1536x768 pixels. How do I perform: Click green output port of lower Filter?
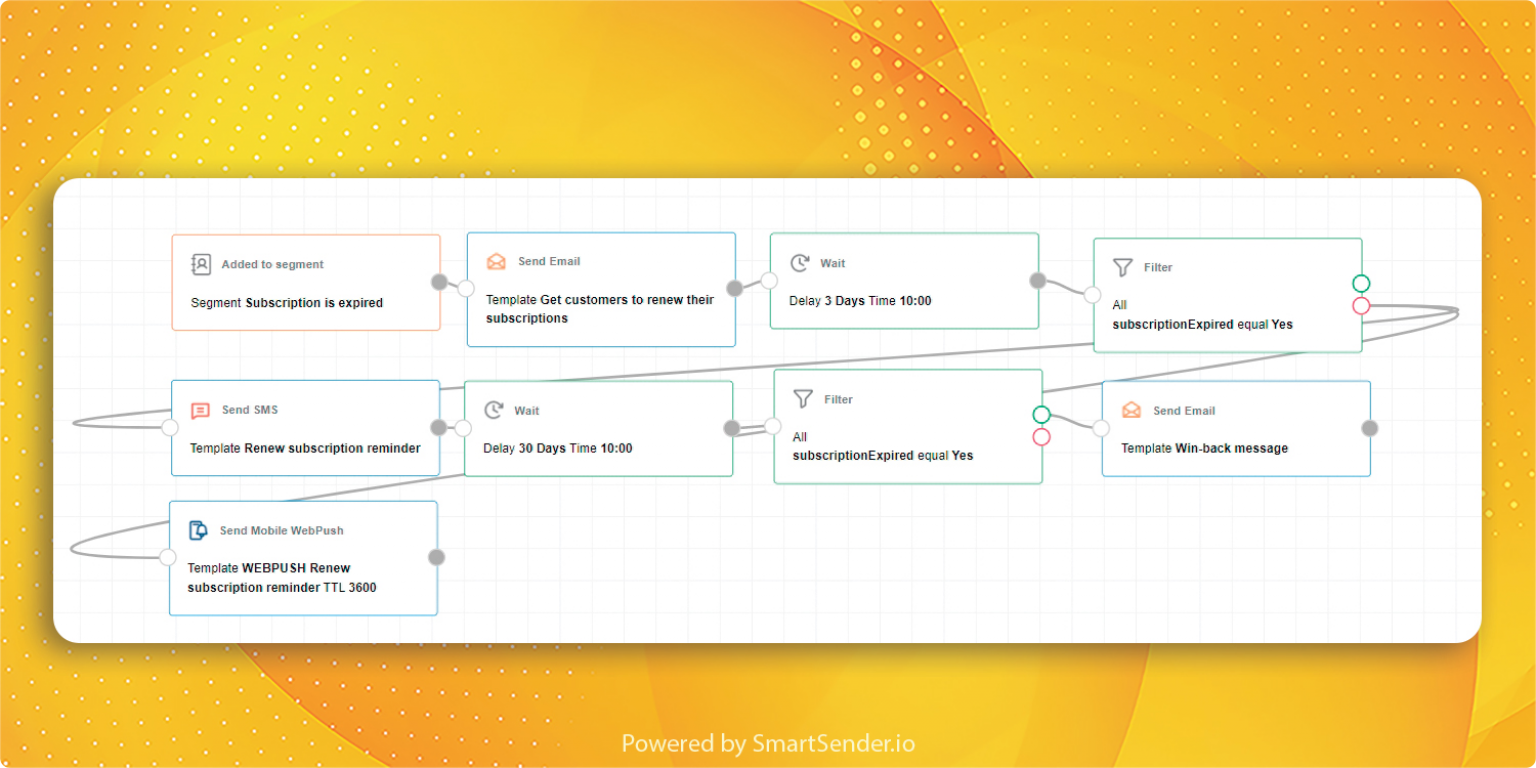click(x=1041, y=414)
